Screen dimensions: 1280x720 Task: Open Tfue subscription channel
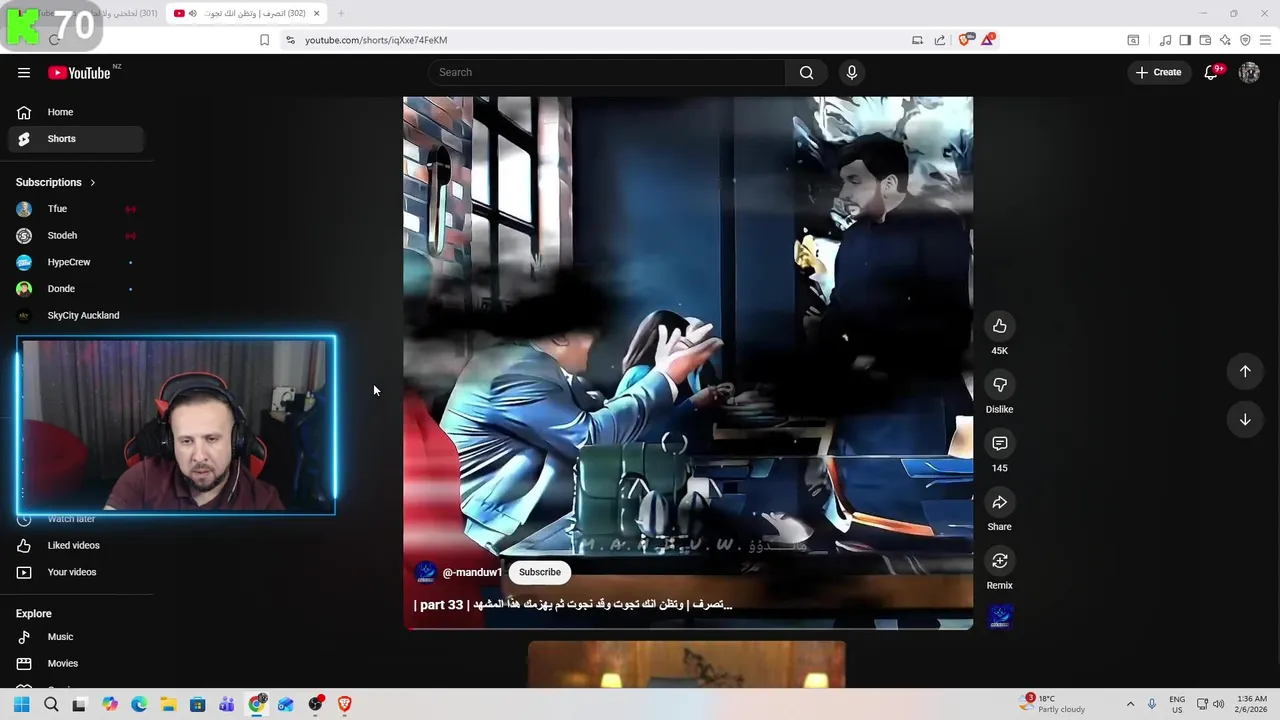(76, 209)
